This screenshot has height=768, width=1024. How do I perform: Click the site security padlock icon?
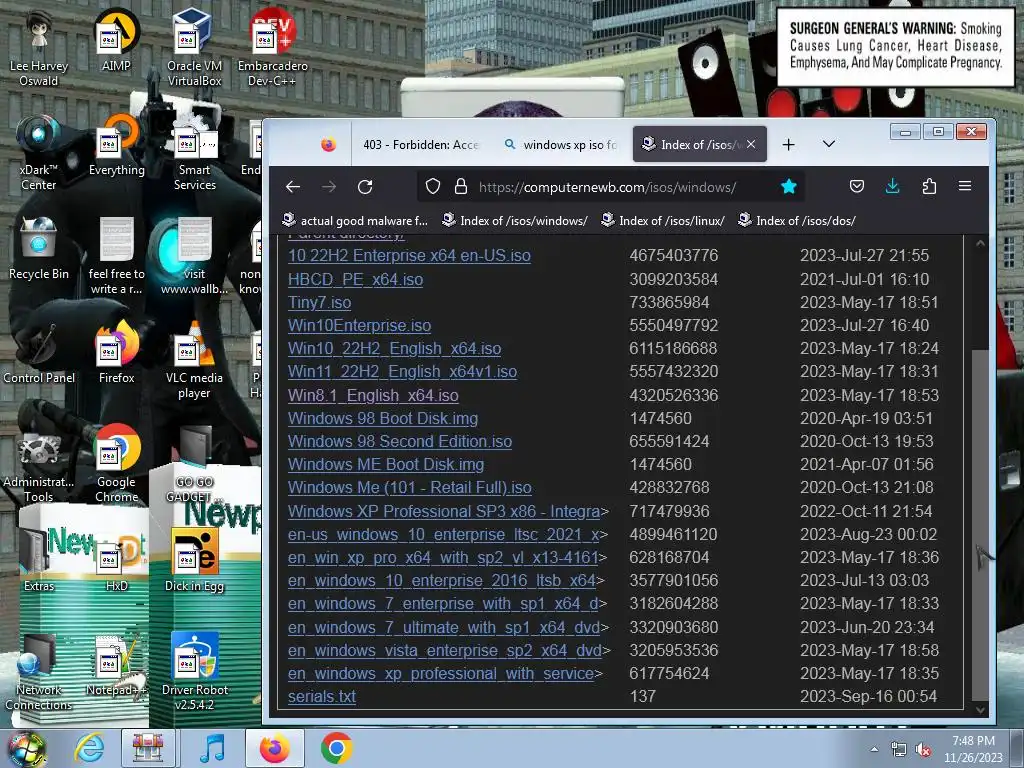tap(460, 187)
